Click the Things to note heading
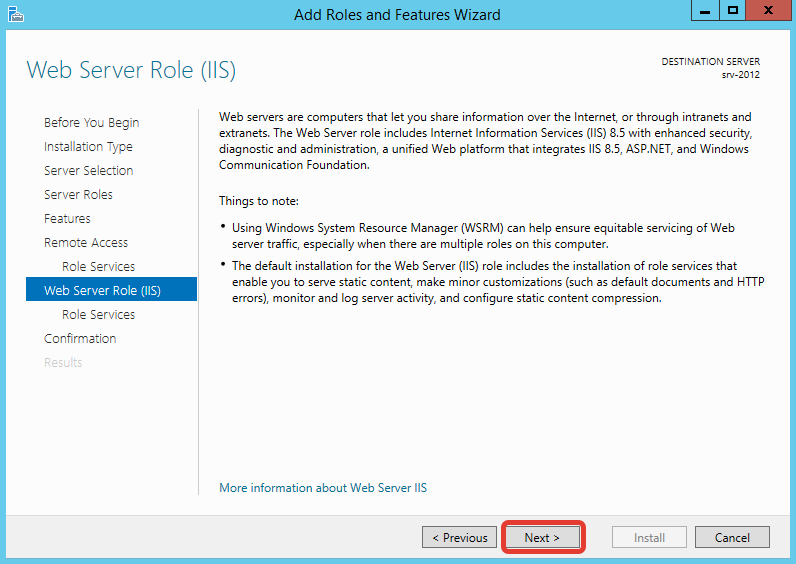Screen dimensions: 796x564 point(259,201)
